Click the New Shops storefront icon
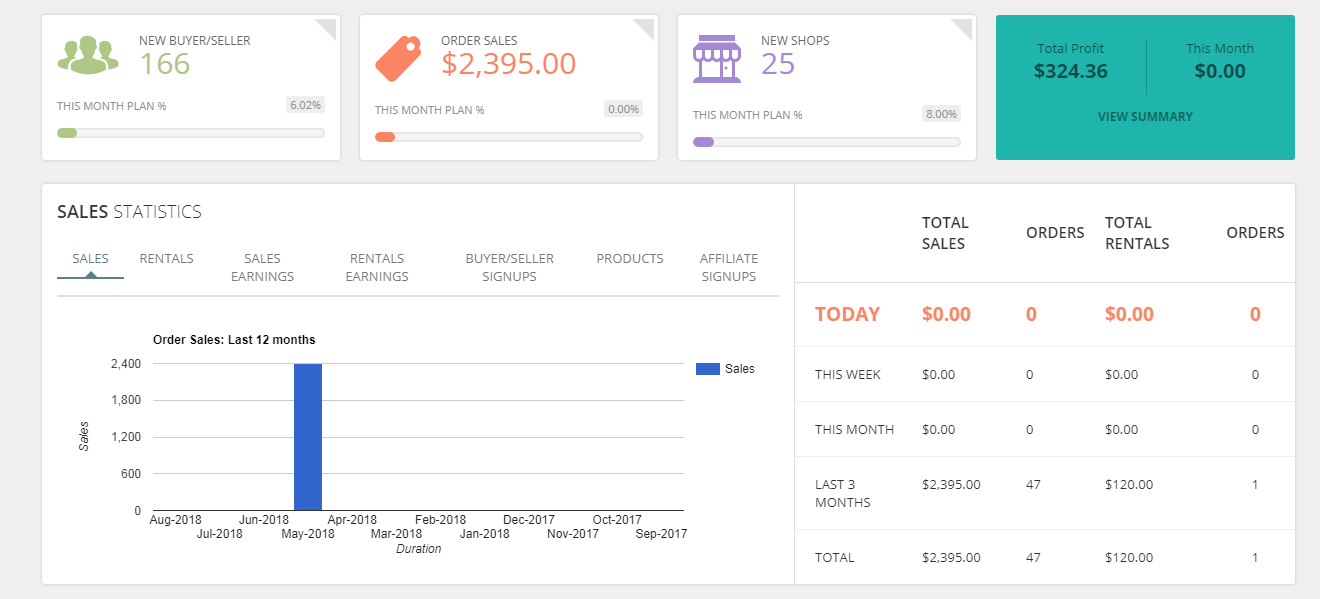This screenshot has height=599, width=1320. coord(717,59)
